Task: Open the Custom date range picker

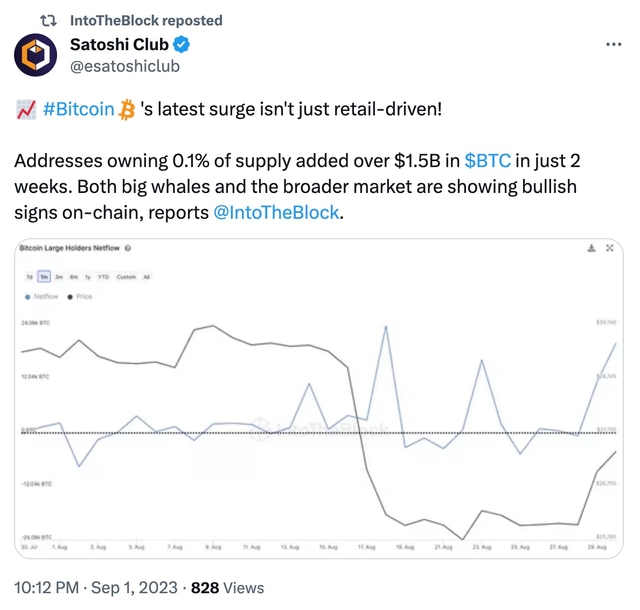Action: click(x=126, y=277)
